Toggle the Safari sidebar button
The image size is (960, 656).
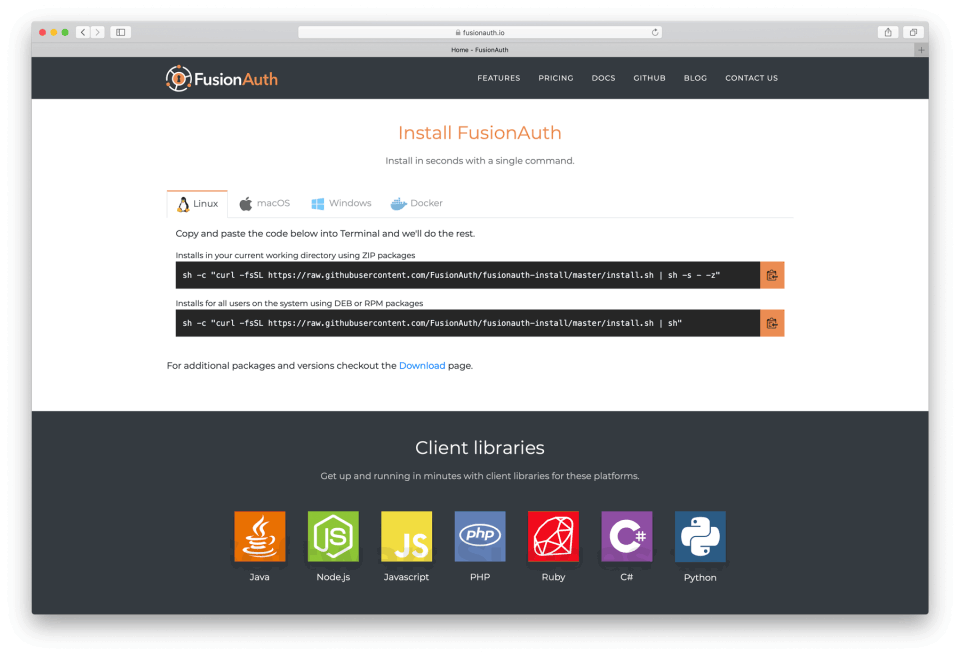coord(121,32)
